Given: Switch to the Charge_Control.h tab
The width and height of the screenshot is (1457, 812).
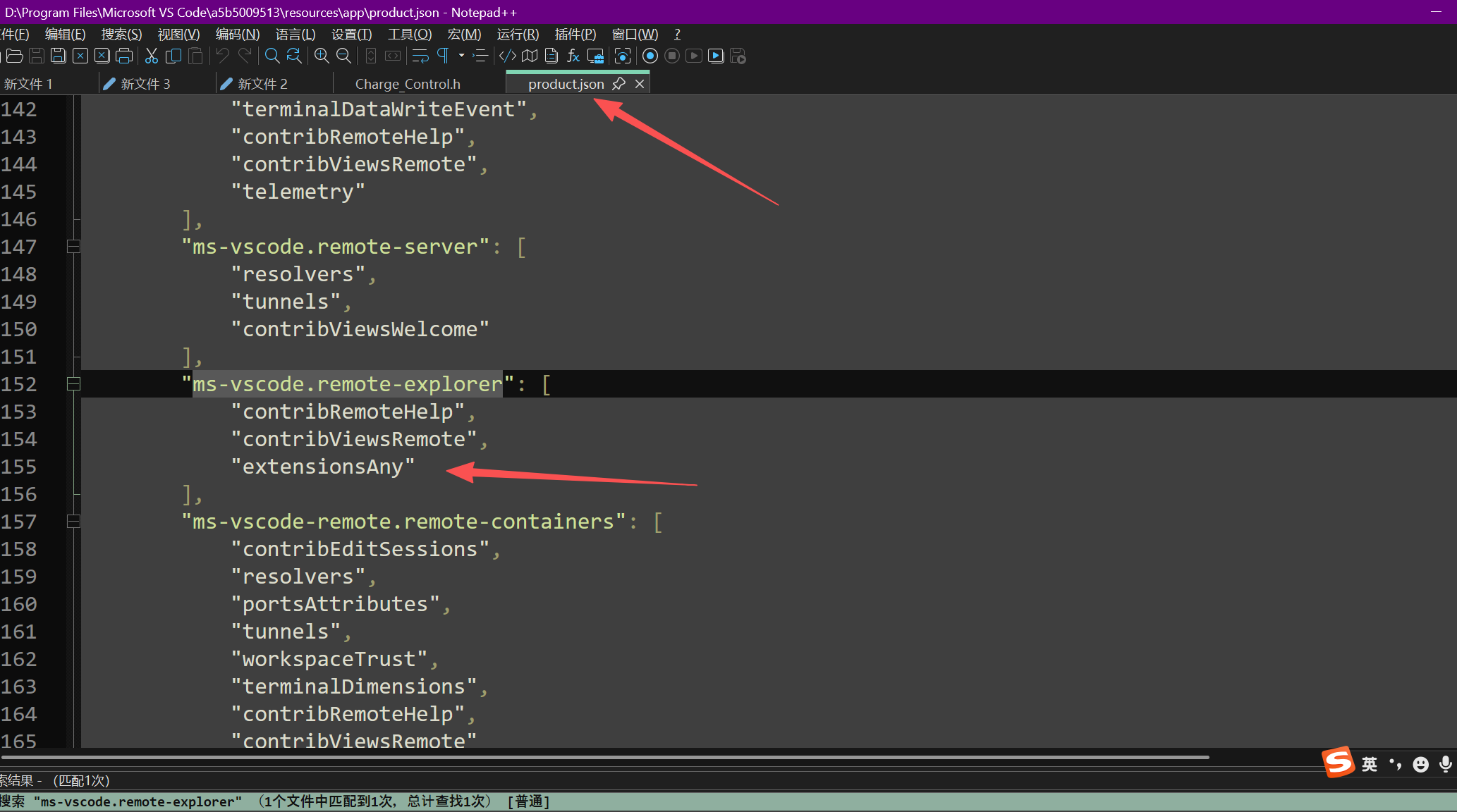Looking at the screenshot, I should [408, 84].
